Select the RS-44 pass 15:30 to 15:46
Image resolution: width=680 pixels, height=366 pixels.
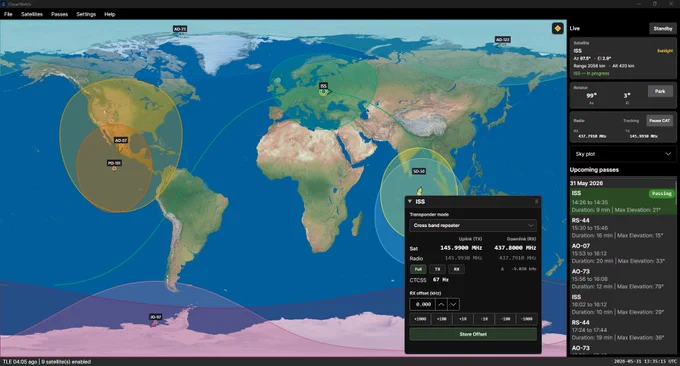pos(623,228)
